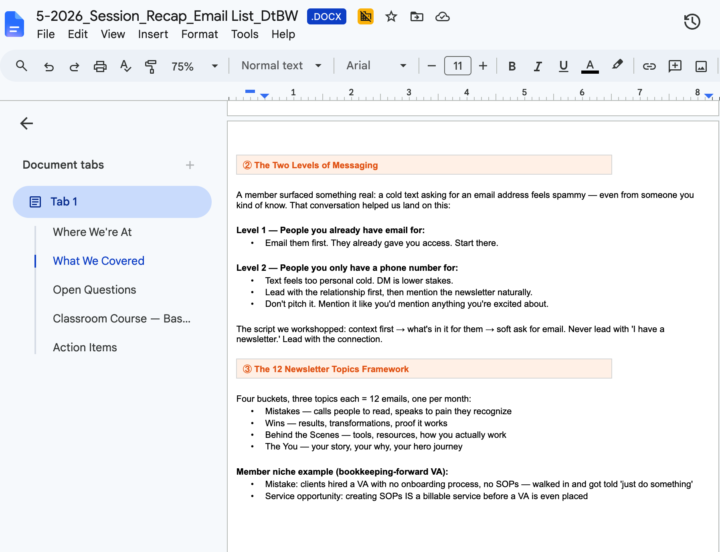Toggle bold formatting

point(512,67)
